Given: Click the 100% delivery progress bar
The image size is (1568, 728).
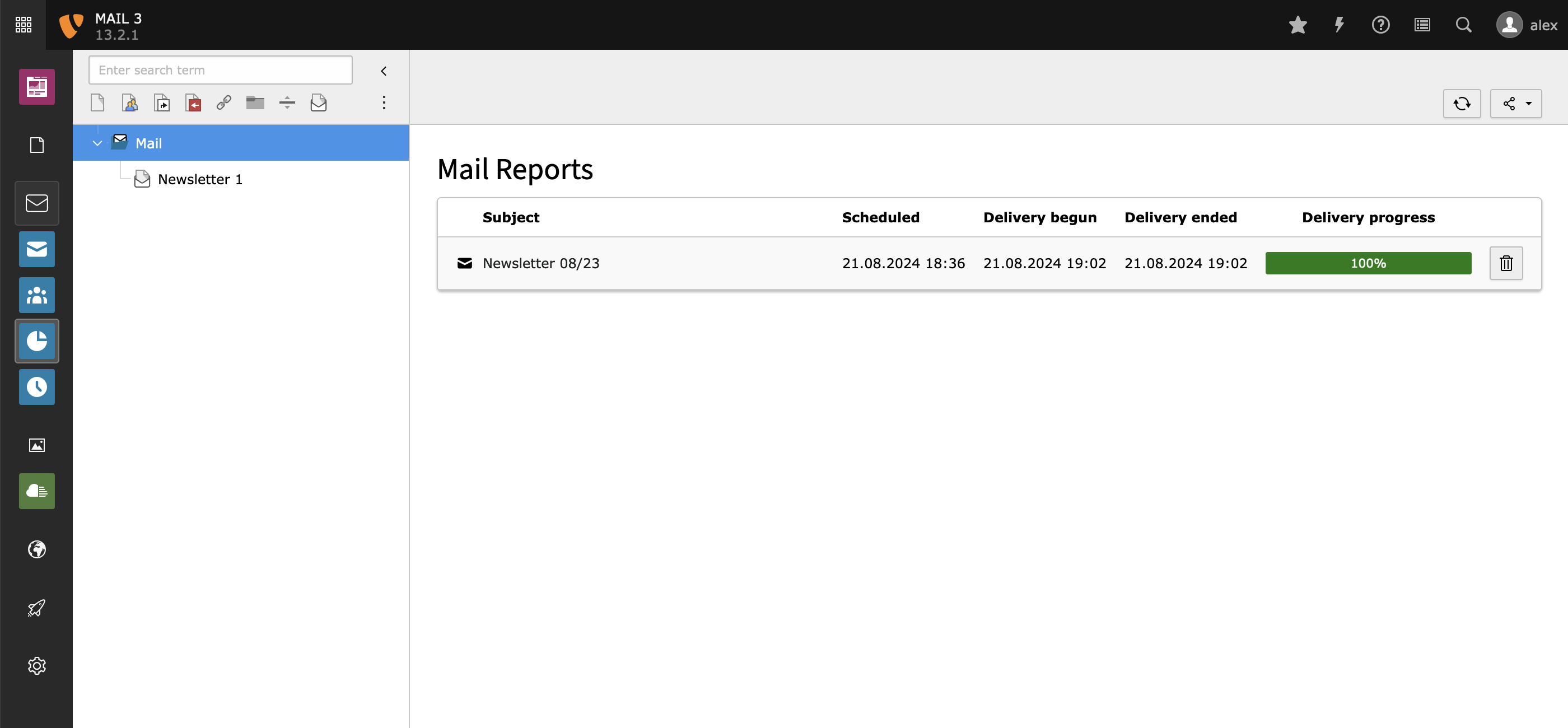Looking at the screenshot, I should pyautogui.click(x=1368, y=264).
